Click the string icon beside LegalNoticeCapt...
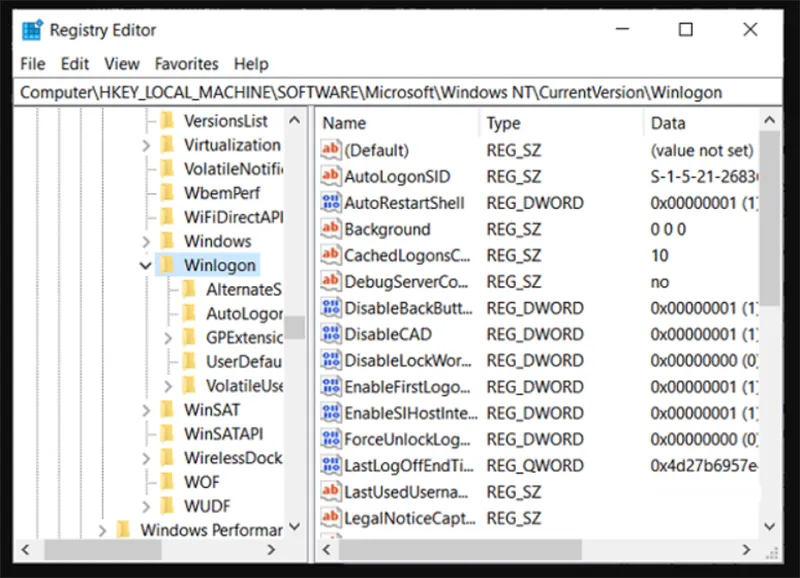 [331, 518]
